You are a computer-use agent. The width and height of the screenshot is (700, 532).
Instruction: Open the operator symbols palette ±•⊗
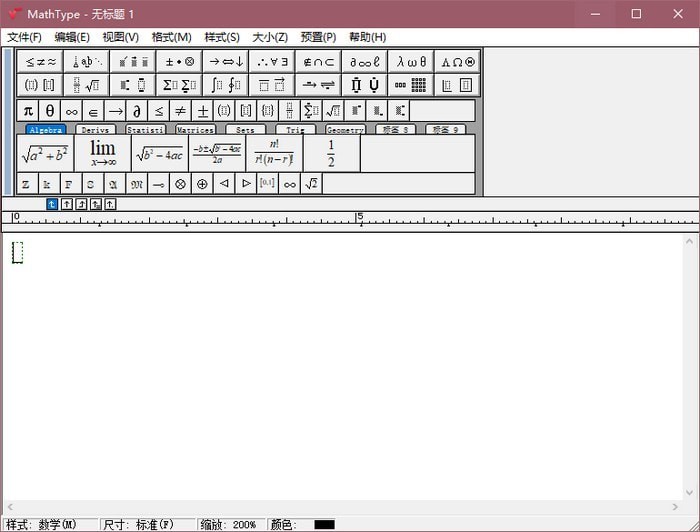[x=179, y=62]
